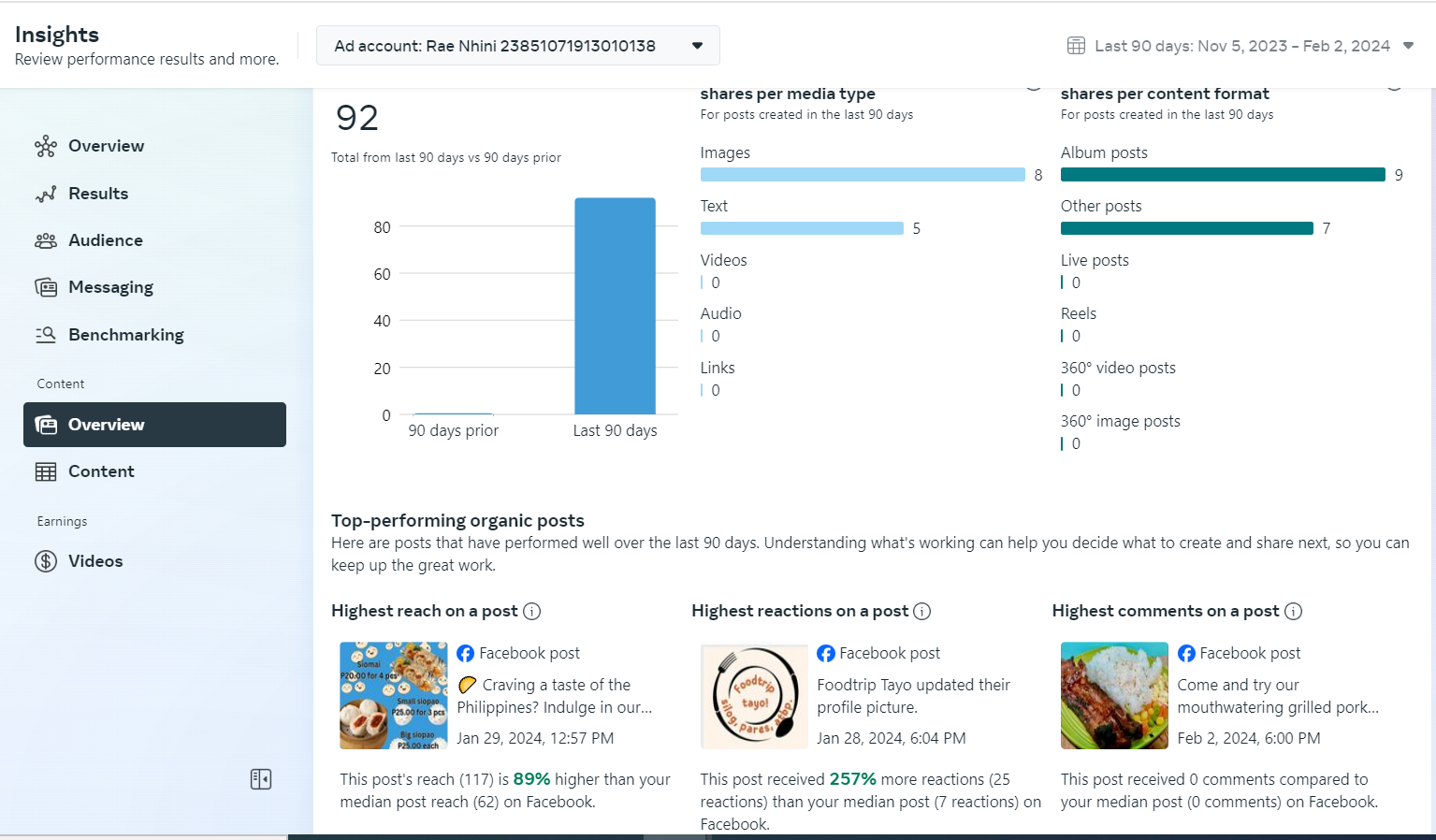Click the Benchmarking magnifier icon
This screenshot has height=840, width=1436.
46,335
